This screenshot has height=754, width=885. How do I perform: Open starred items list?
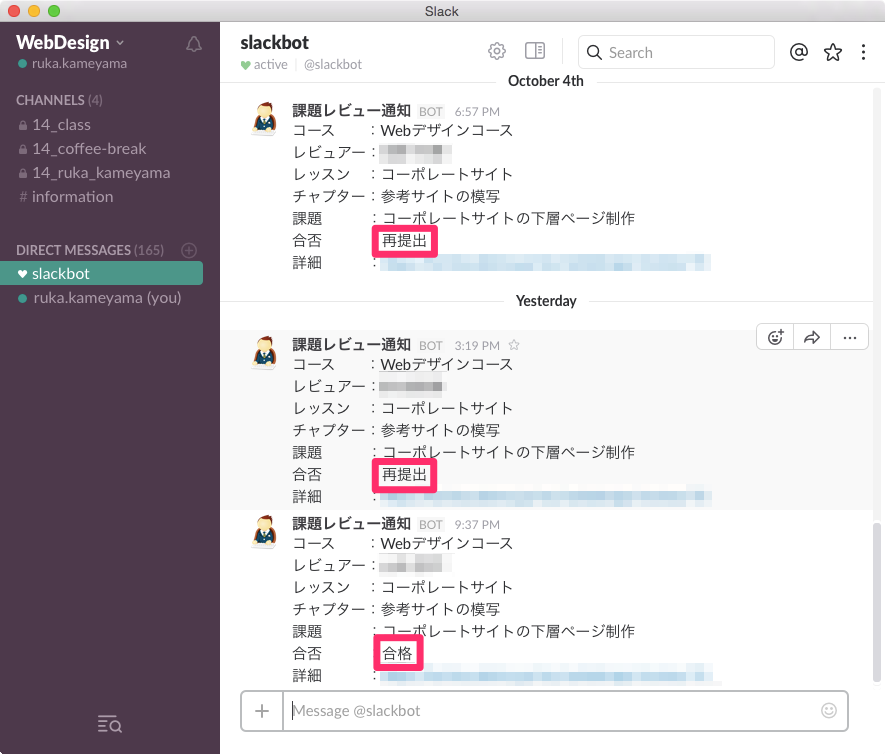833,52
